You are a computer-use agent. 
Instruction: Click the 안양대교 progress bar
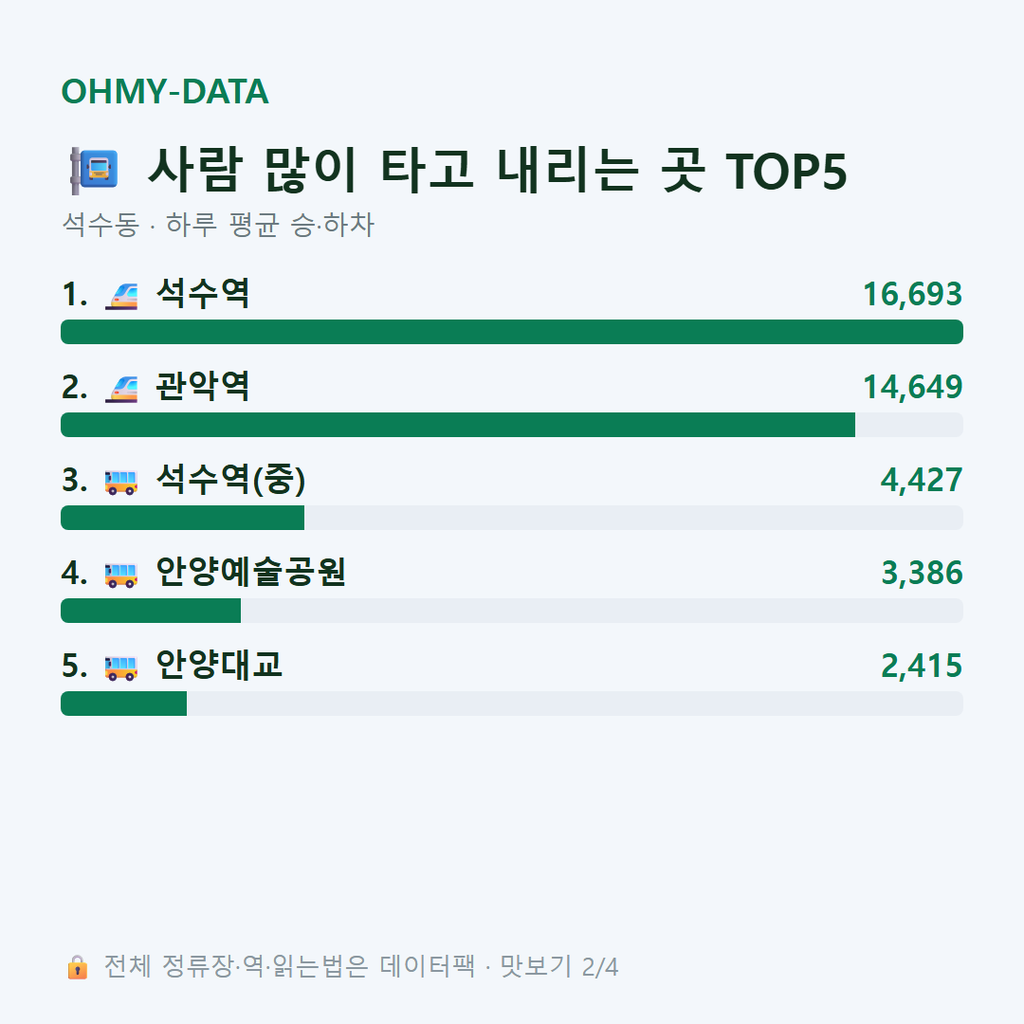(x=512, y=703)
